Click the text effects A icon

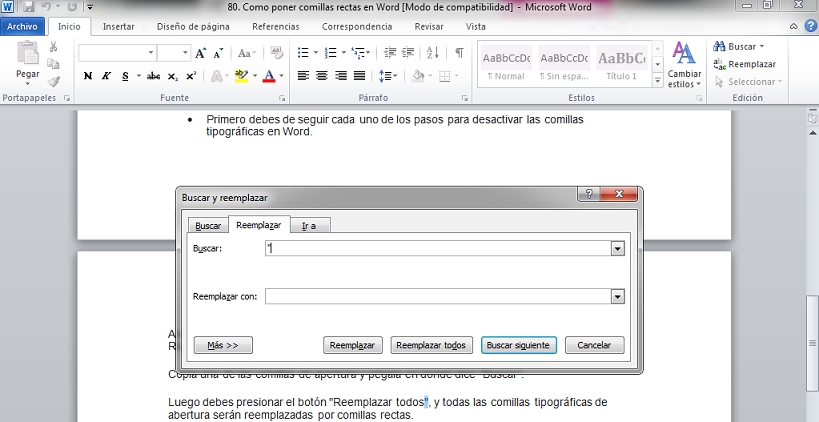pyautogui.click(x=216, y=76)
